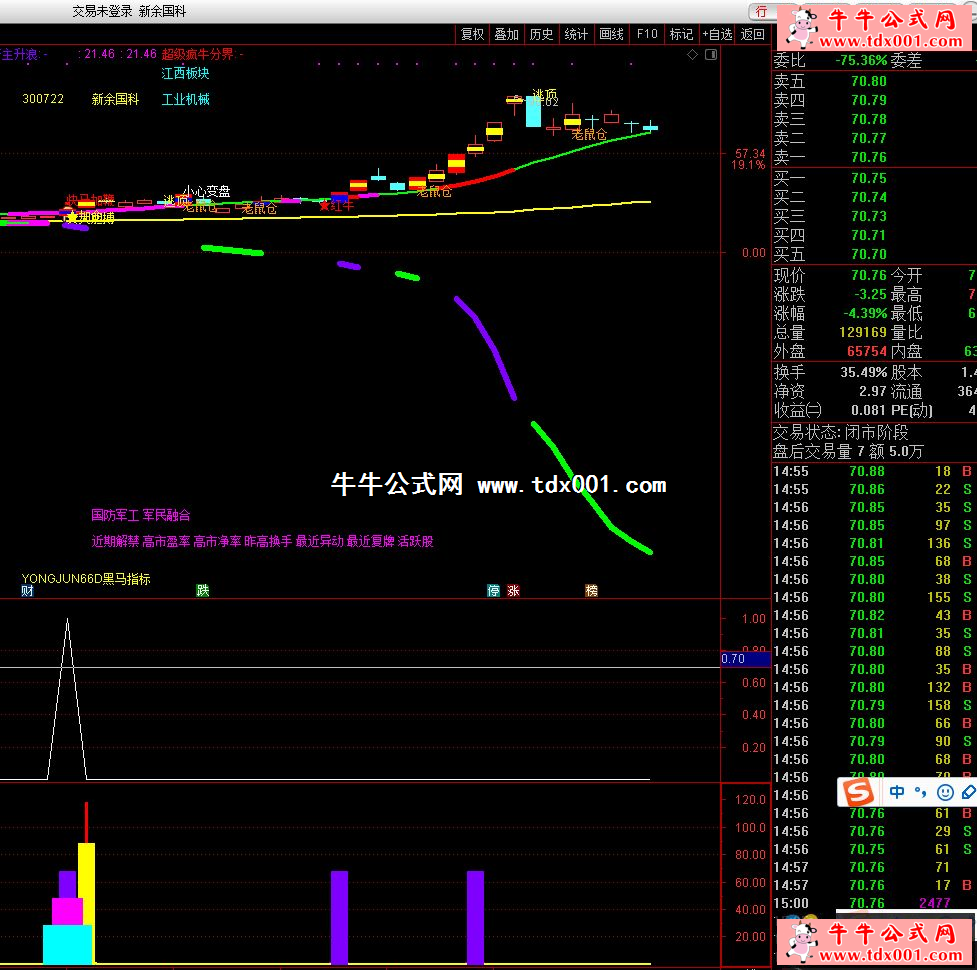Screen dimensions: 977x970
Task: Click the 工业机械 industry label
Action: pos(185,99)
